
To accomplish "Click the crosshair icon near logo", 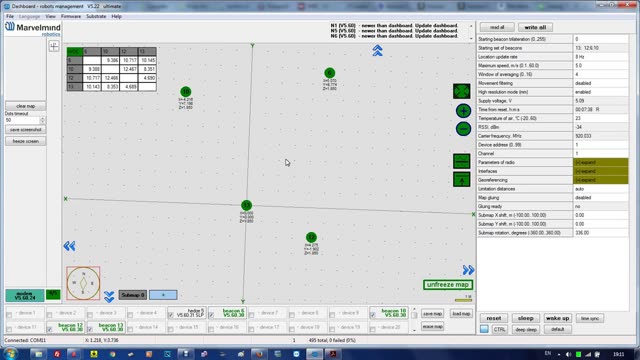I will 54,46.
